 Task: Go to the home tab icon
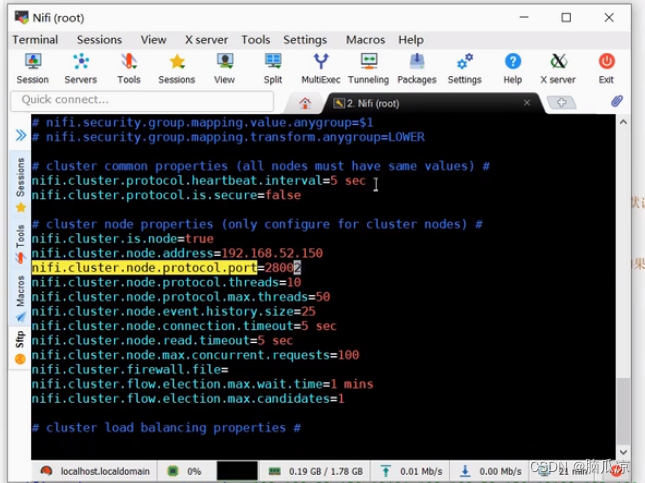tap(305, 103)
